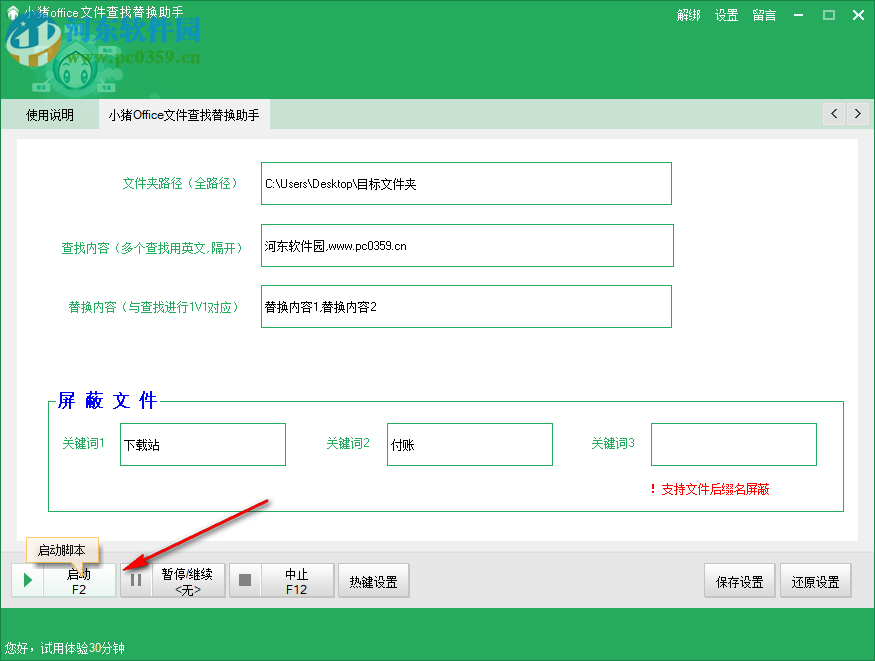Viewport: 875px width, 661px height.
Task: Click the pause icon beside 暂停/继续
Action: [135, 580]
